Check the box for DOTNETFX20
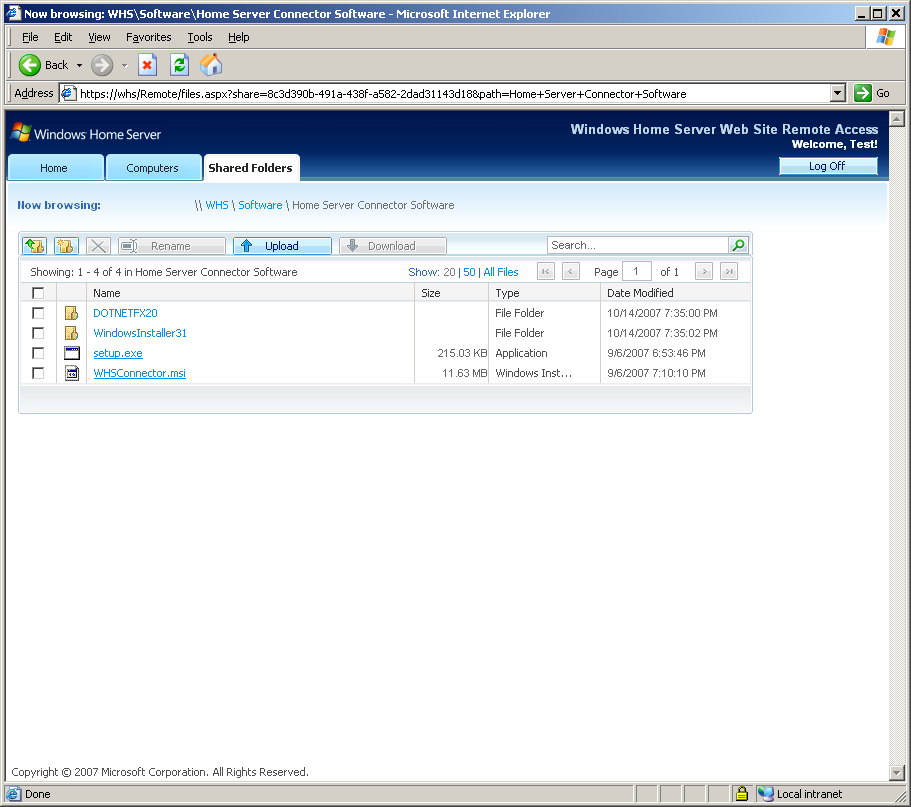Screen dimensions: 911x807 coord(38,313)
